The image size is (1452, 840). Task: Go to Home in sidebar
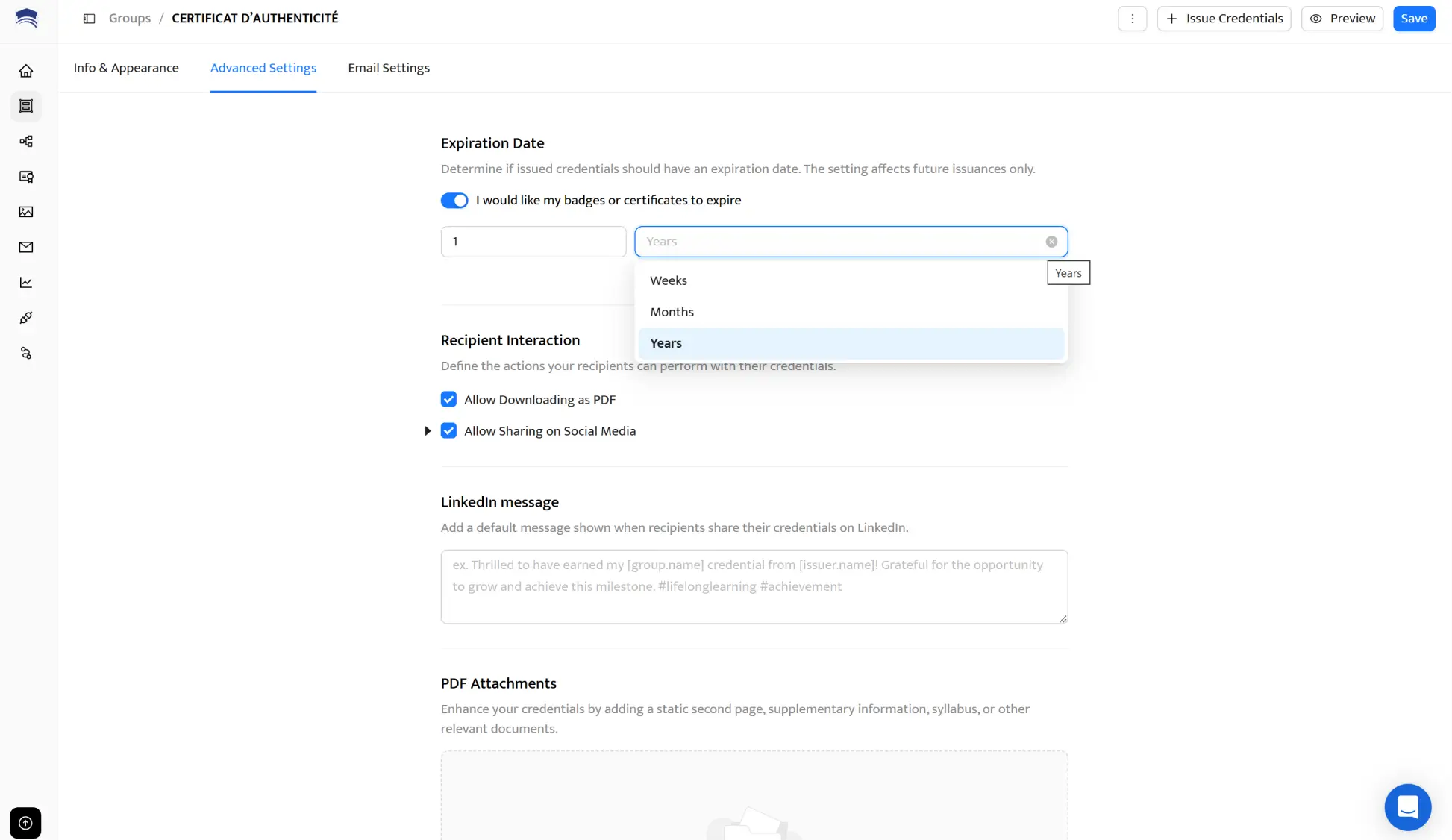click(26, 71)
